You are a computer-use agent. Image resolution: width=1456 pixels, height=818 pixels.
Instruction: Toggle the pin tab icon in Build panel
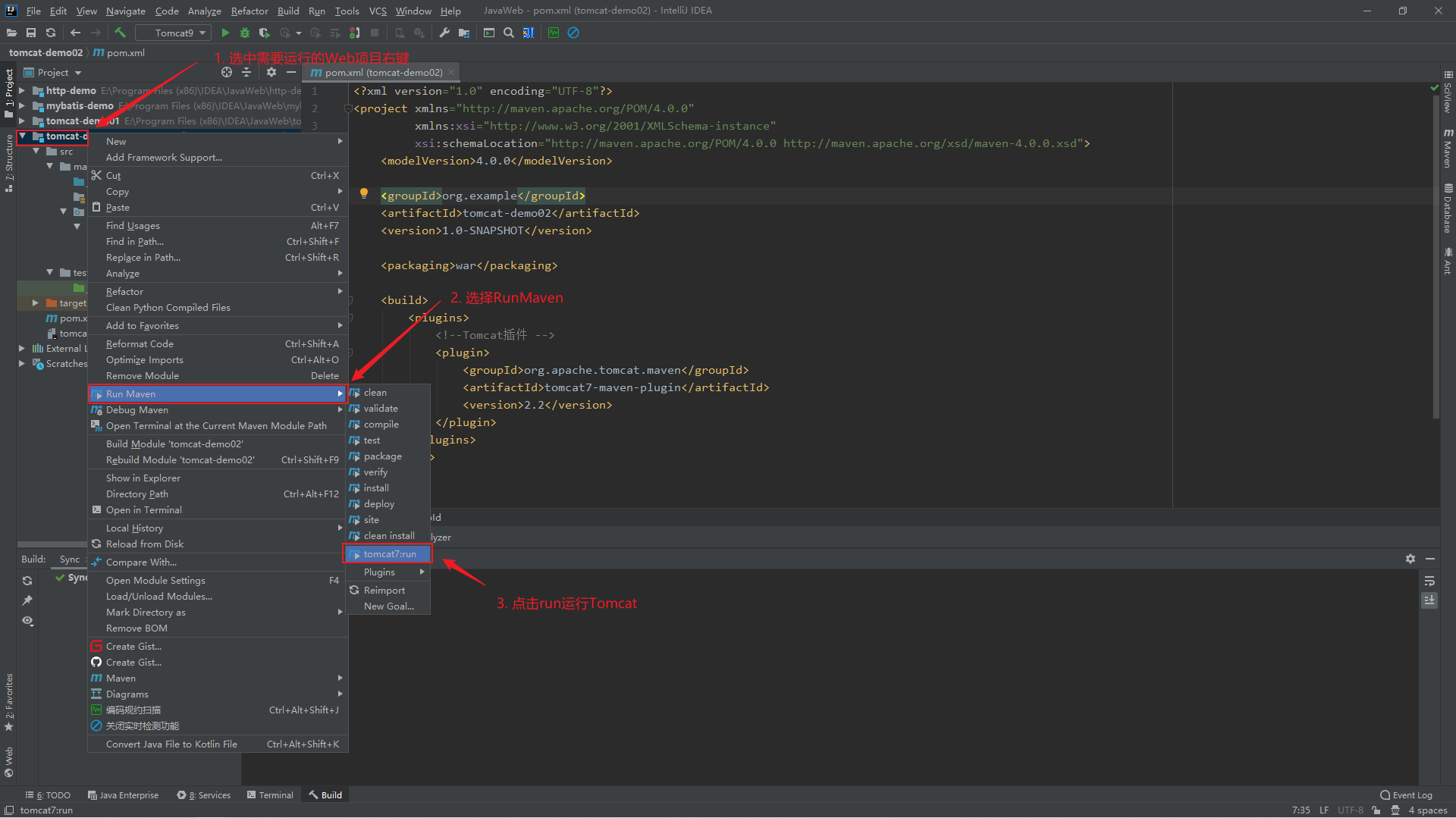coord(27,600)
